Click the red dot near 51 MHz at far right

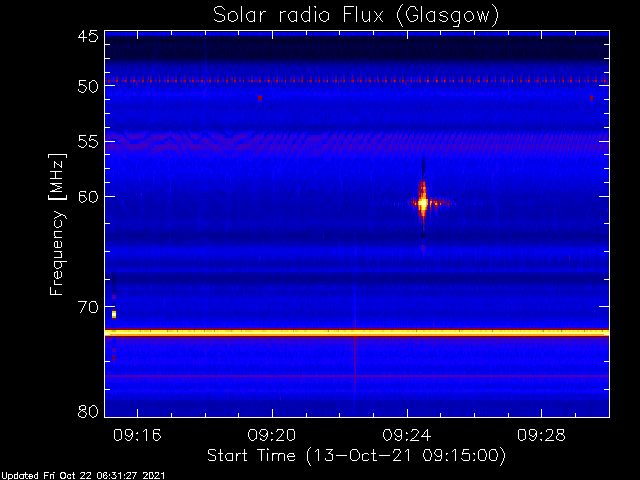click(591, 98)
